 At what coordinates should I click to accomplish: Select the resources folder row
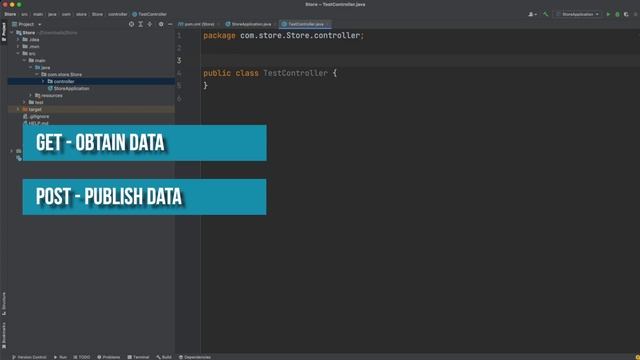(91, 95)
